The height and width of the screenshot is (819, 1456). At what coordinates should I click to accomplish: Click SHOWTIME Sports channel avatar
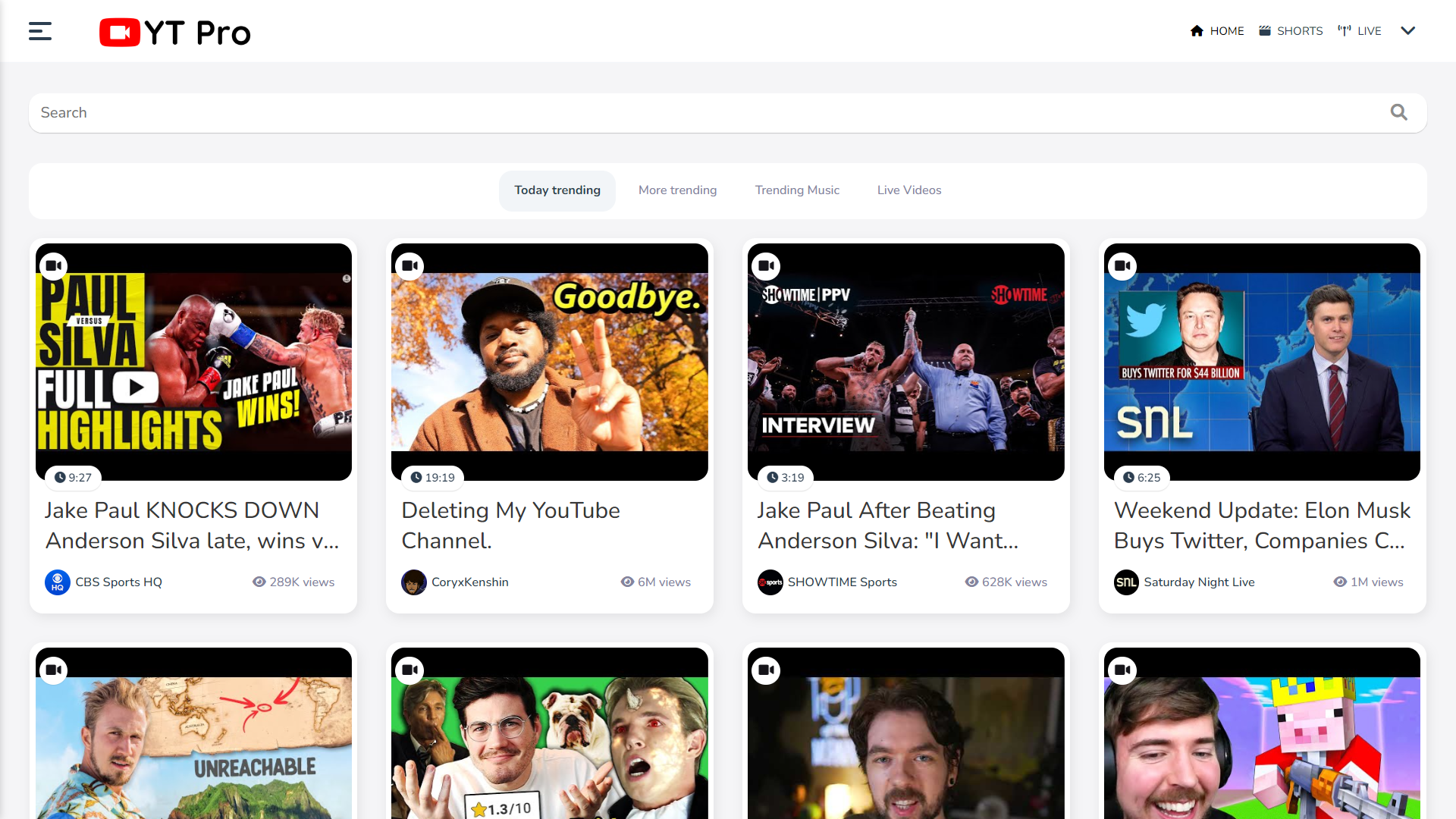click(770, 582)
